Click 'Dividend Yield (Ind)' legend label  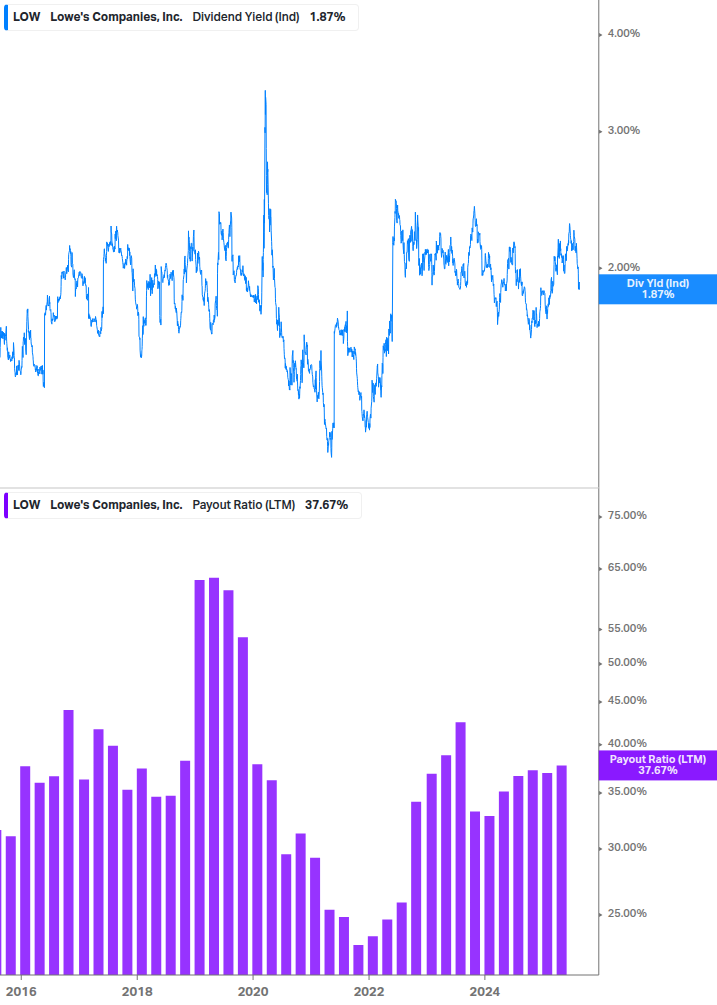click(x=246, y=17)
